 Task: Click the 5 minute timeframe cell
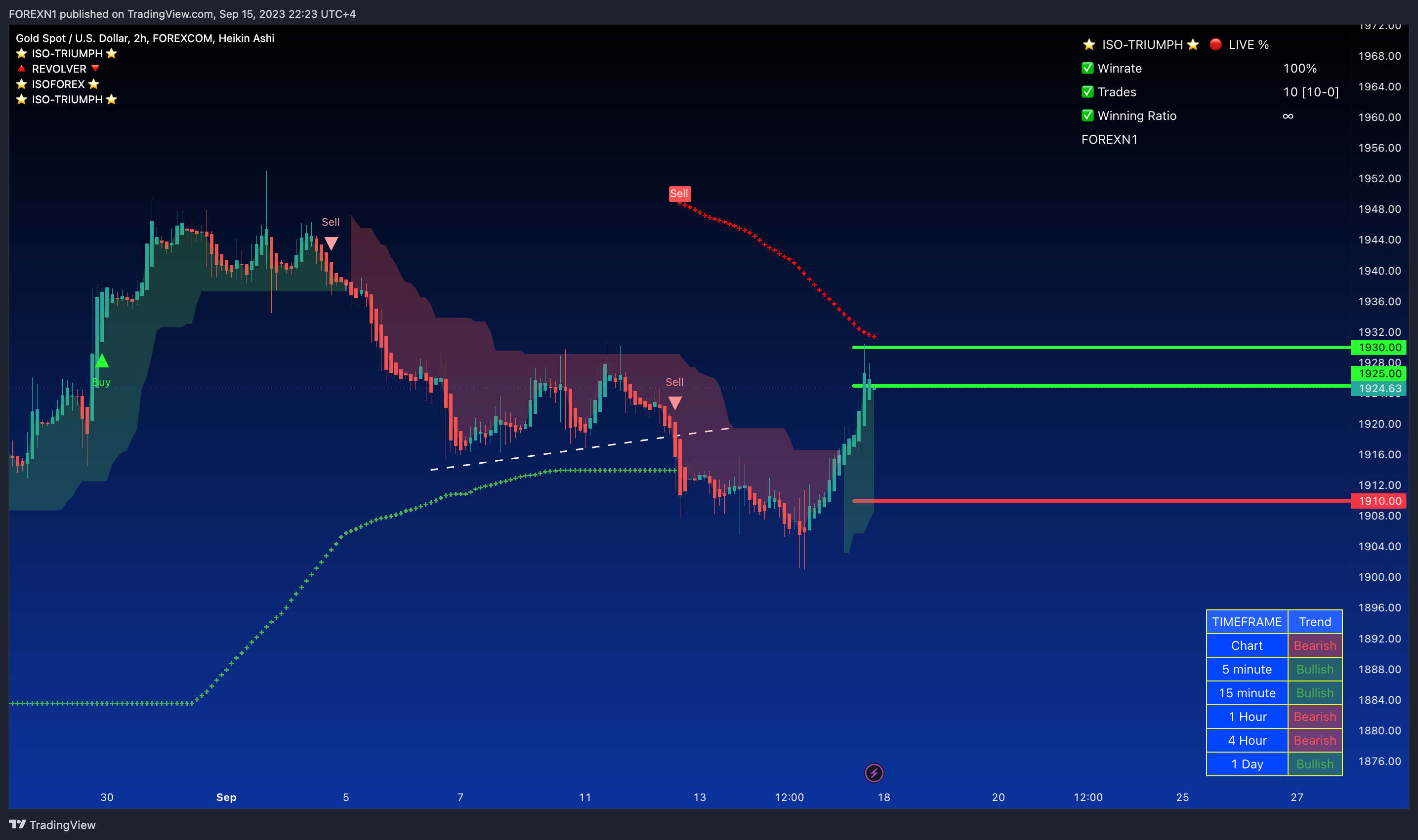[x=1247, y=669]
